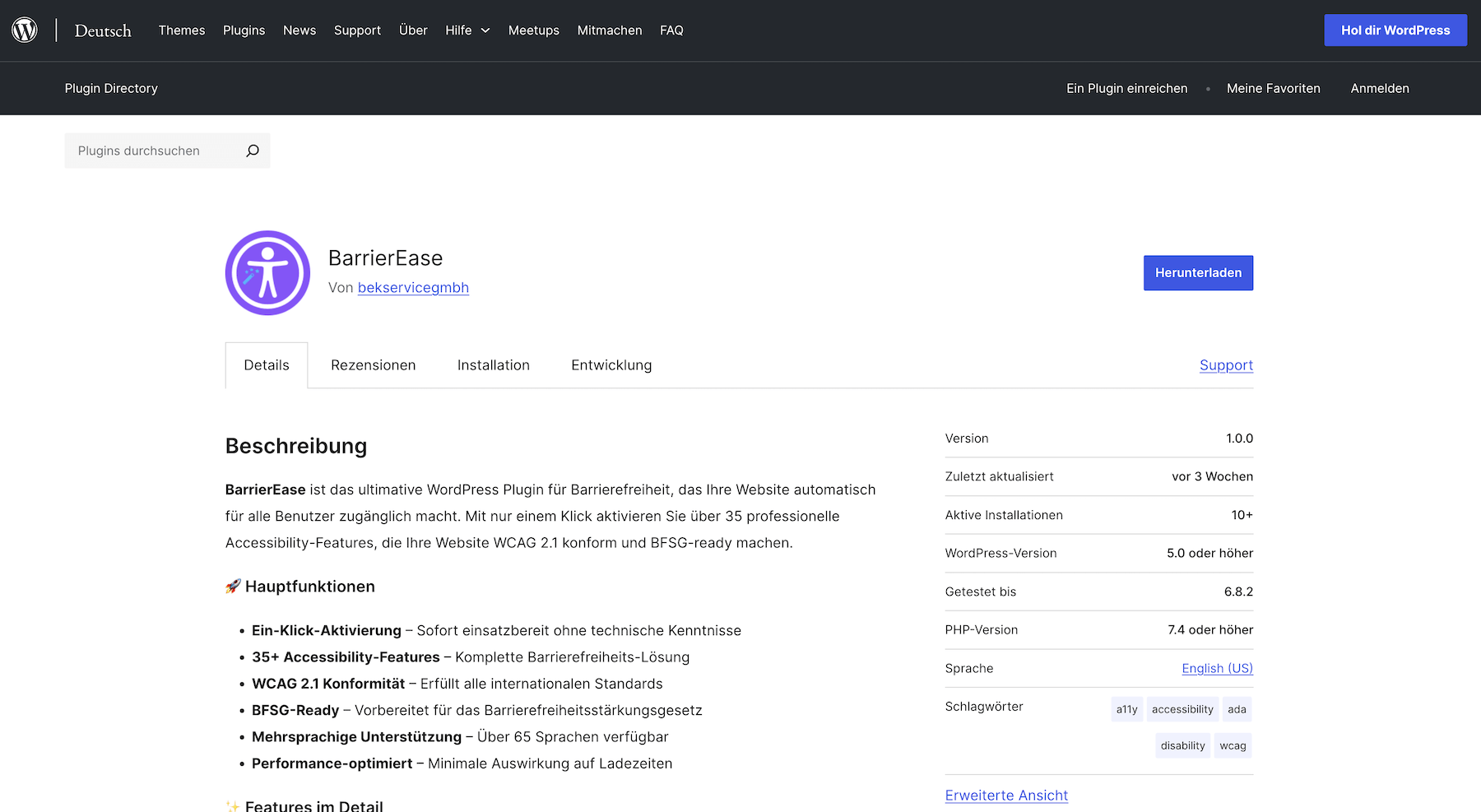1481x812 pixels.
Task: Click the '35+ Accessibility-Features' list item
Action: tap(471, 657)
